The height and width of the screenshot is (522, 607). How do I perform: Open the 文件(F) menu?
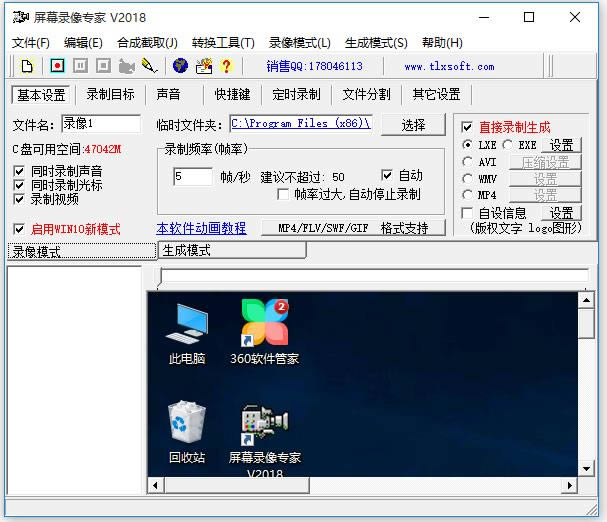pyautogui.click(x=31, y=43)
